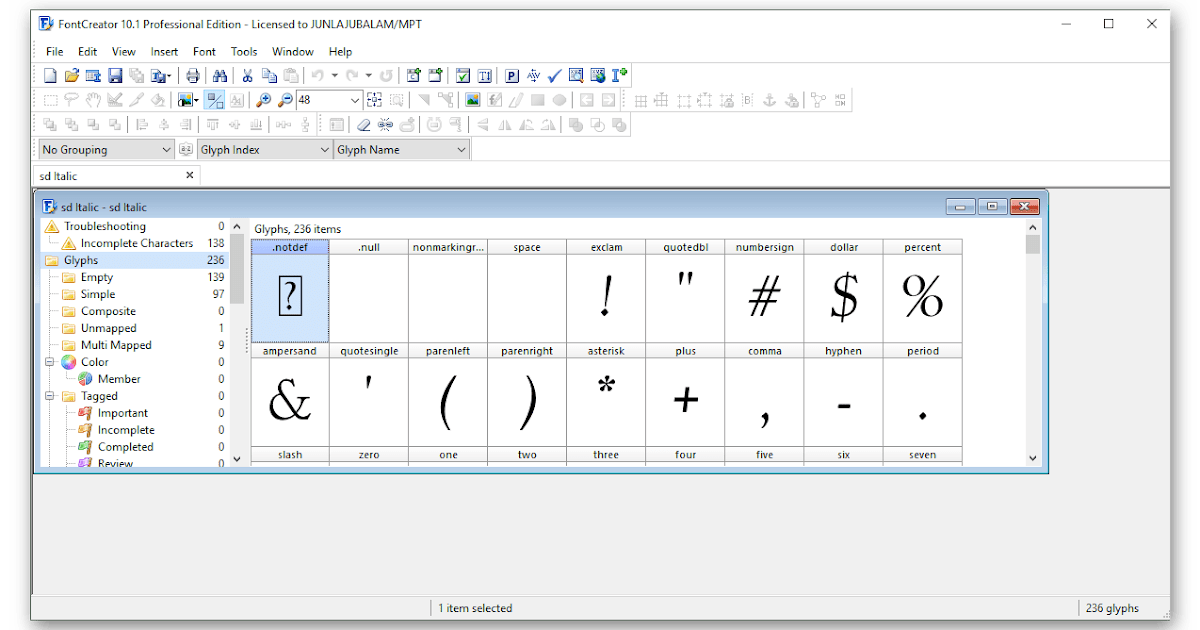Select Troubleshooting in the category tree
Image resolution: width=1200 pixels, height=630 pixels.
tap(105, 226)
